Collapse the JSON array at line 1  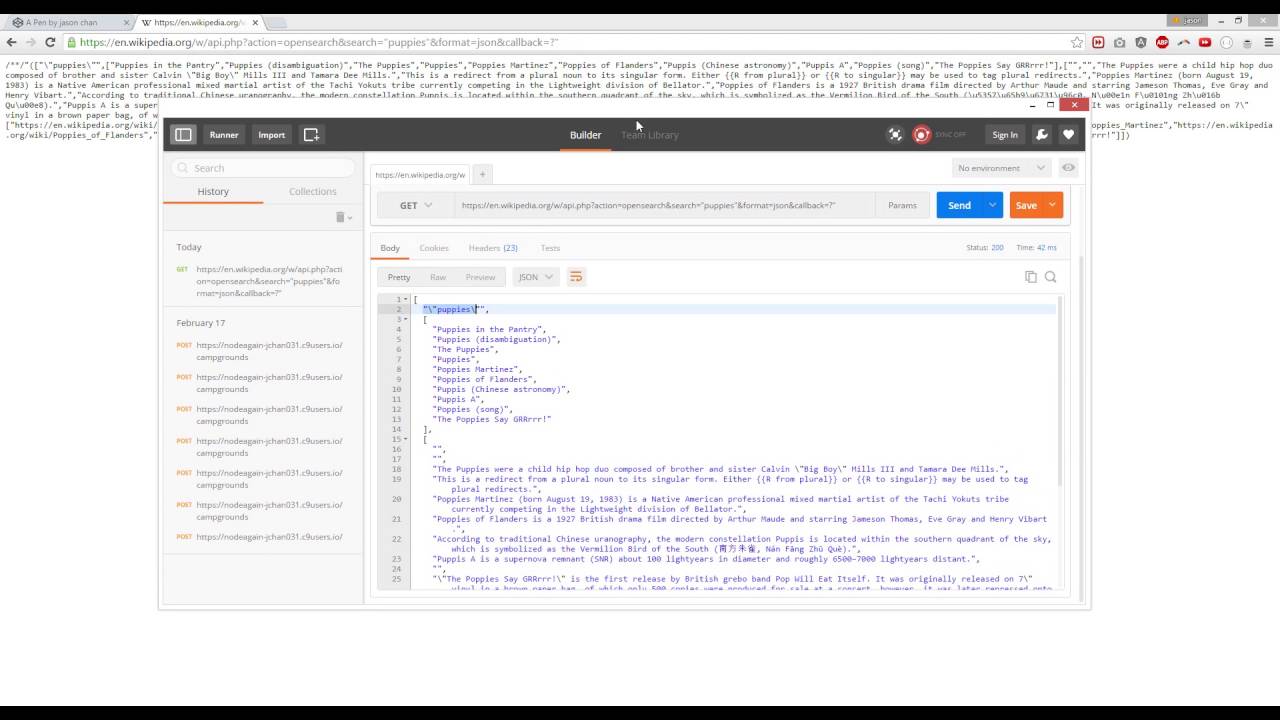point(405,299)
